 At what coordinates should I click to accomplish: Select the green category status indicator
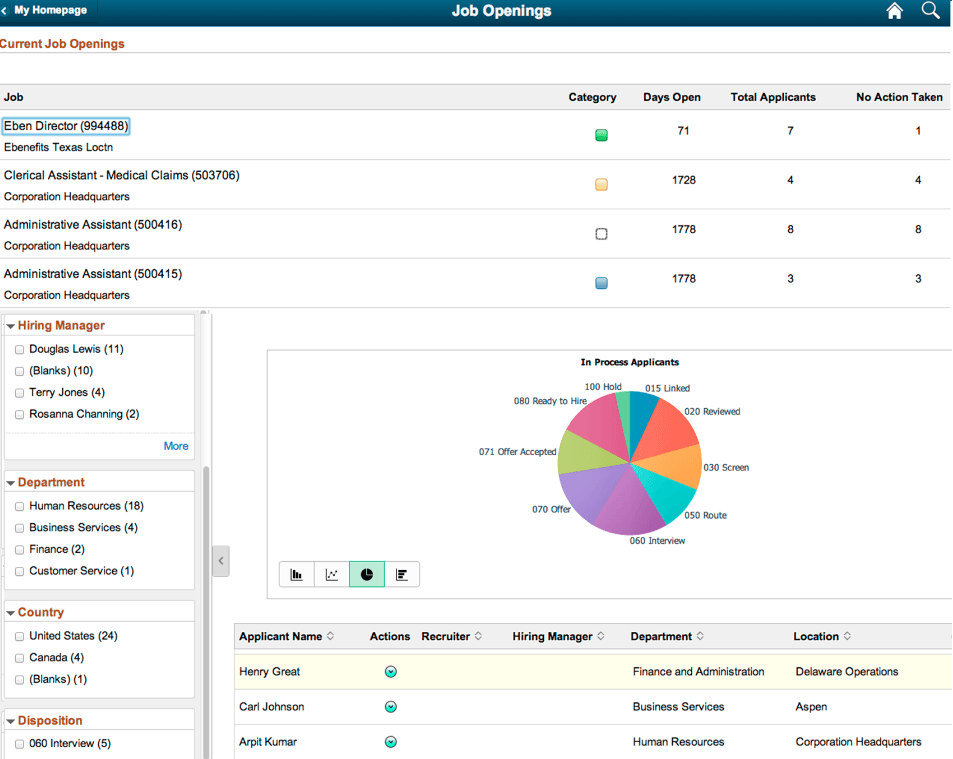tap(600, 134)
